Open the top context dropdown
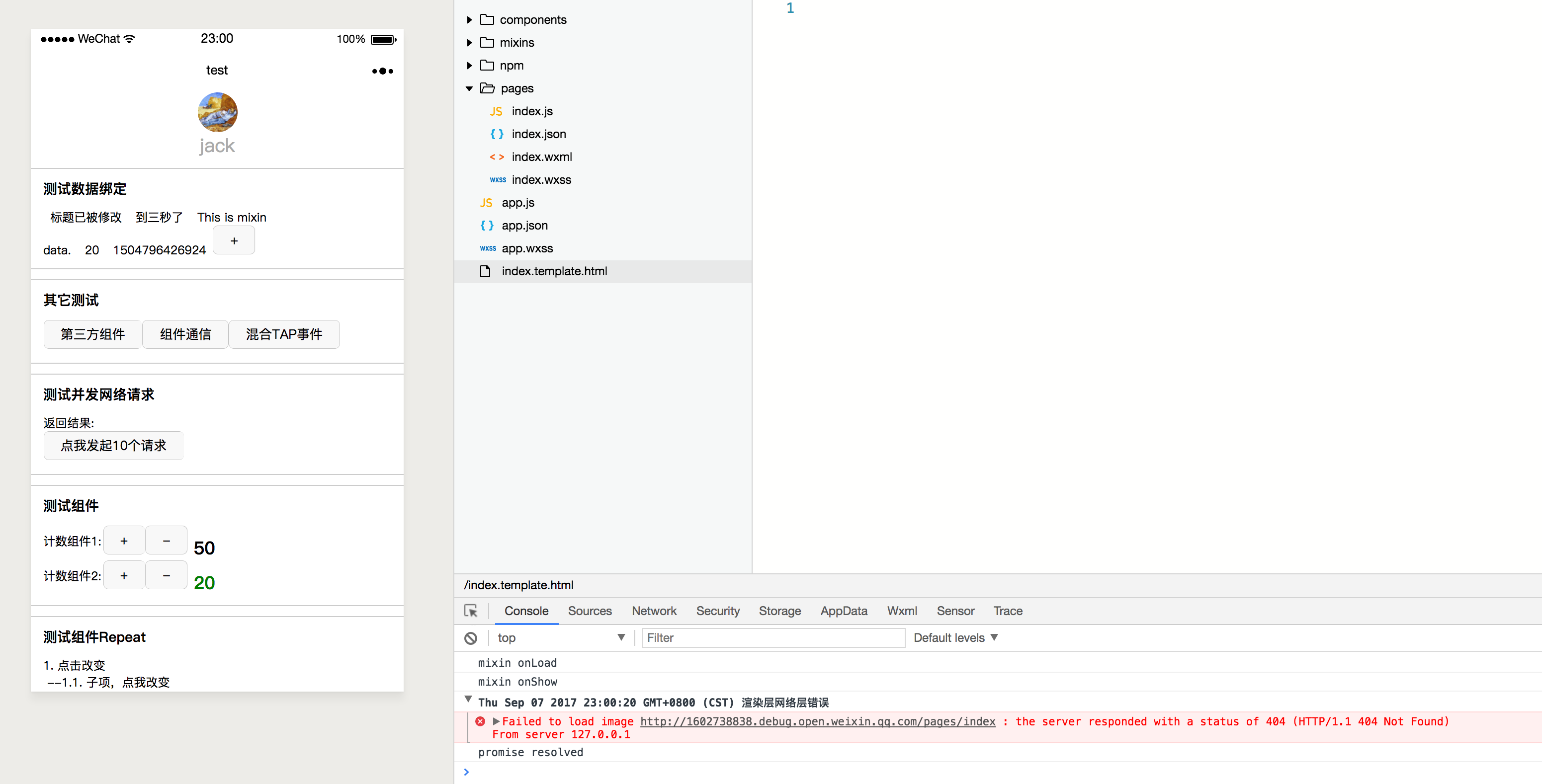 coord(561,638)
